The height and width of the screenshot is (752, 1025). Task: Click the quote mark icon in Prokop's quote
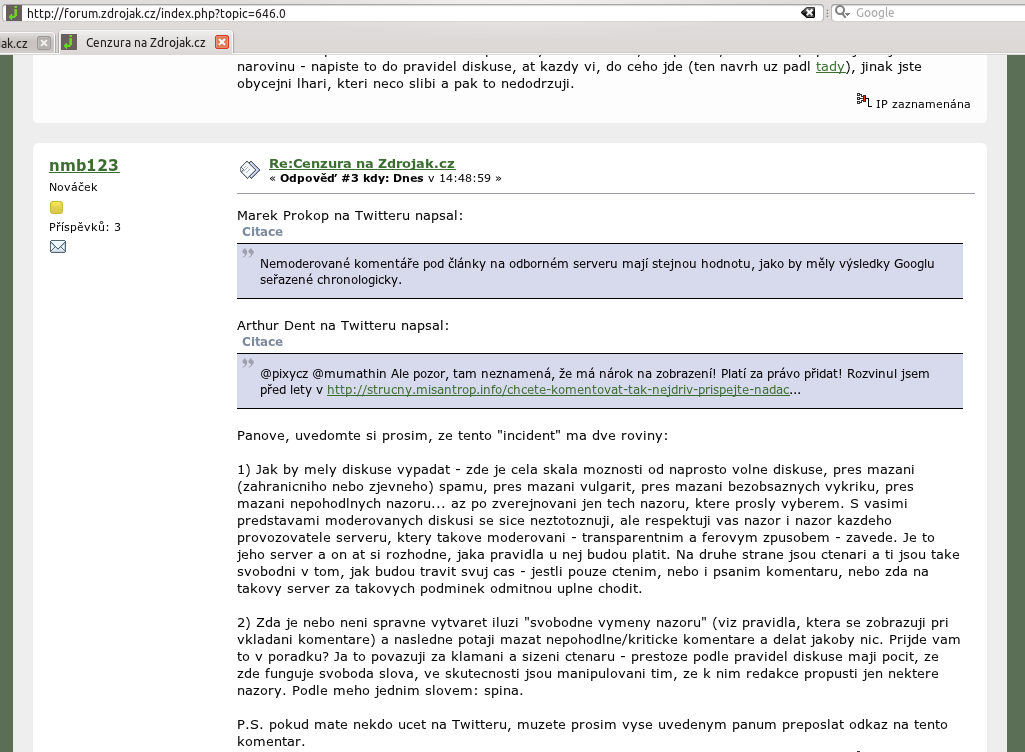[x=248, y=253]
